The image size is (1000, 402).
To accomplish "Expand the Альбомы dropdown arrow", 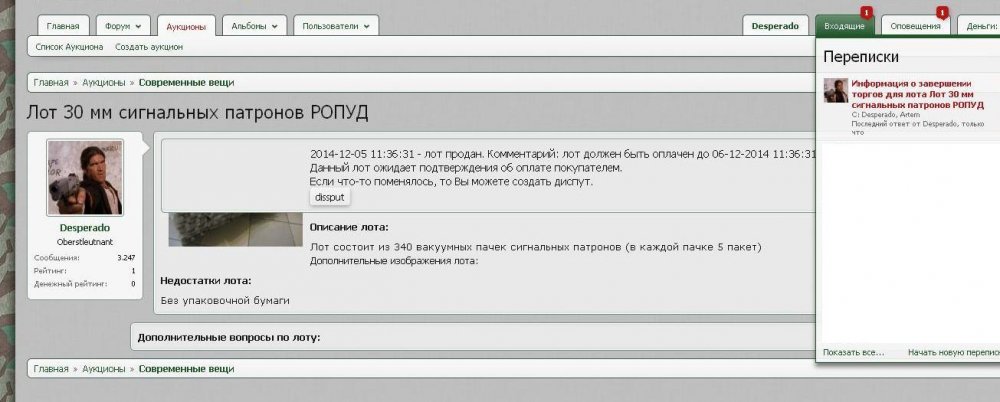I will click(275, 26).
